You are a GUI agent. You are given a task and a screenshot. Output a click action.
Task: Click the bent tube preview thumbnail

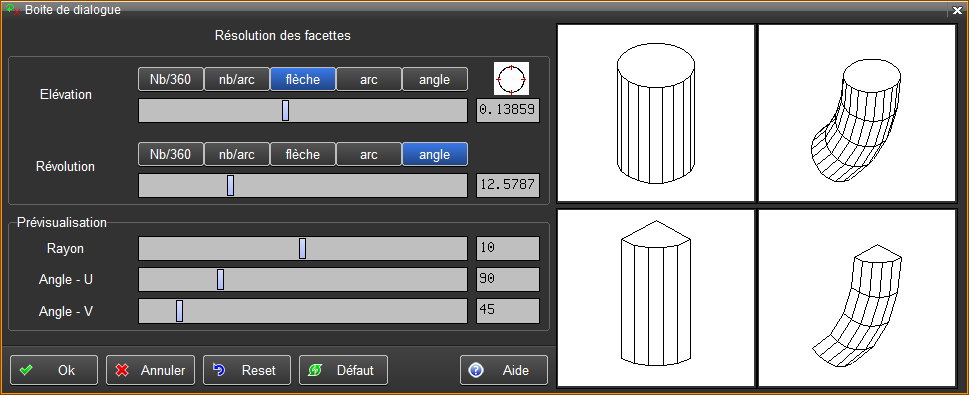click(857, 113)
